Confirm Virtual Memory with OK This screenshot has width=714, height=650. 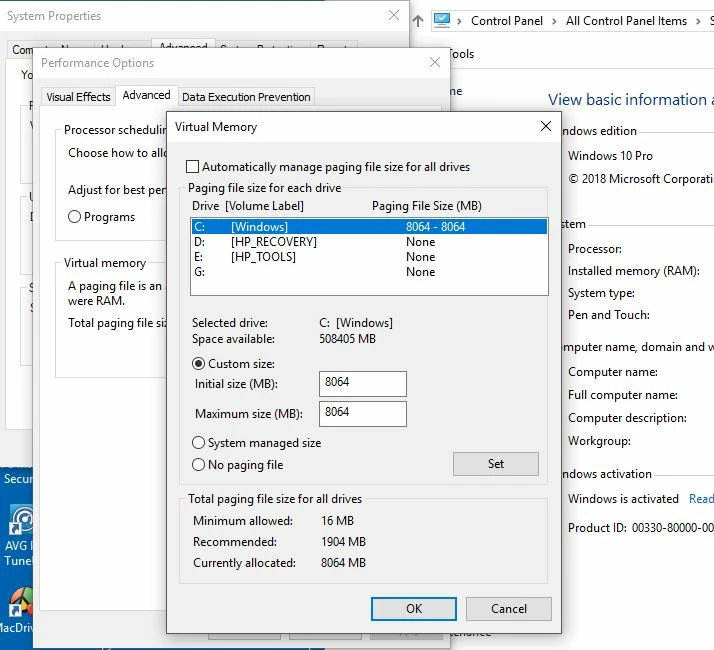tap(413, 609)
